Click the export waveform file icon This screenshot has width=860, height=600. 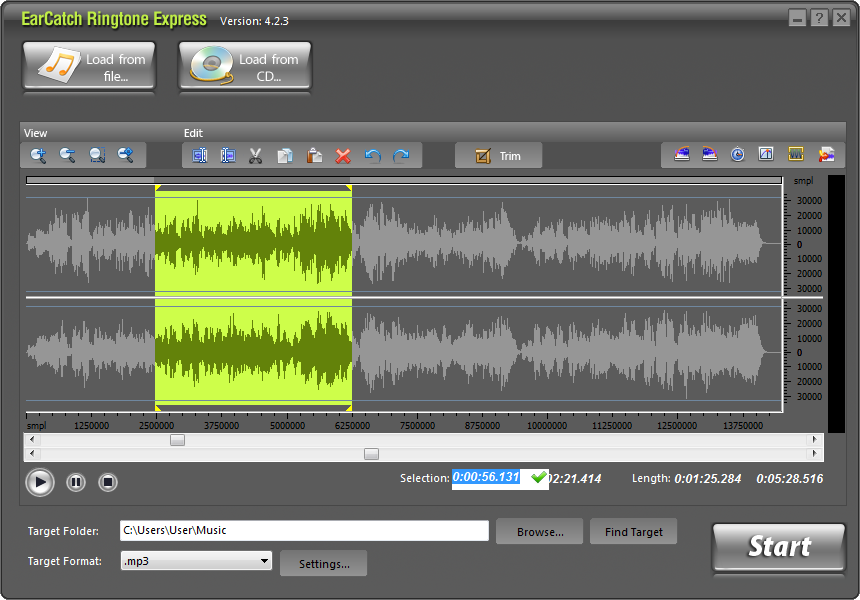click(x=826, y=154)
